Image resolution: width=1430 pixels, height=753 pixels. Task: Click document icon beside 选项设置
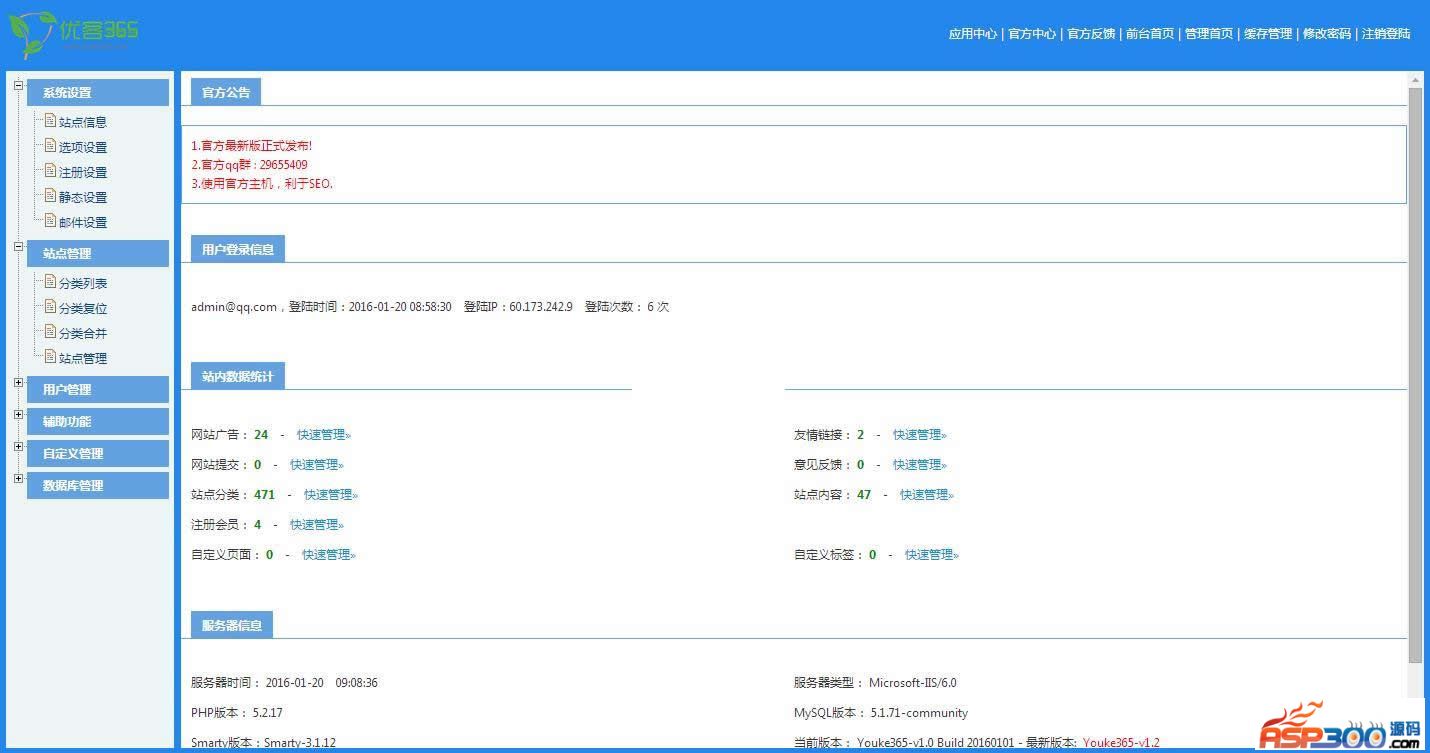(50, 145)
